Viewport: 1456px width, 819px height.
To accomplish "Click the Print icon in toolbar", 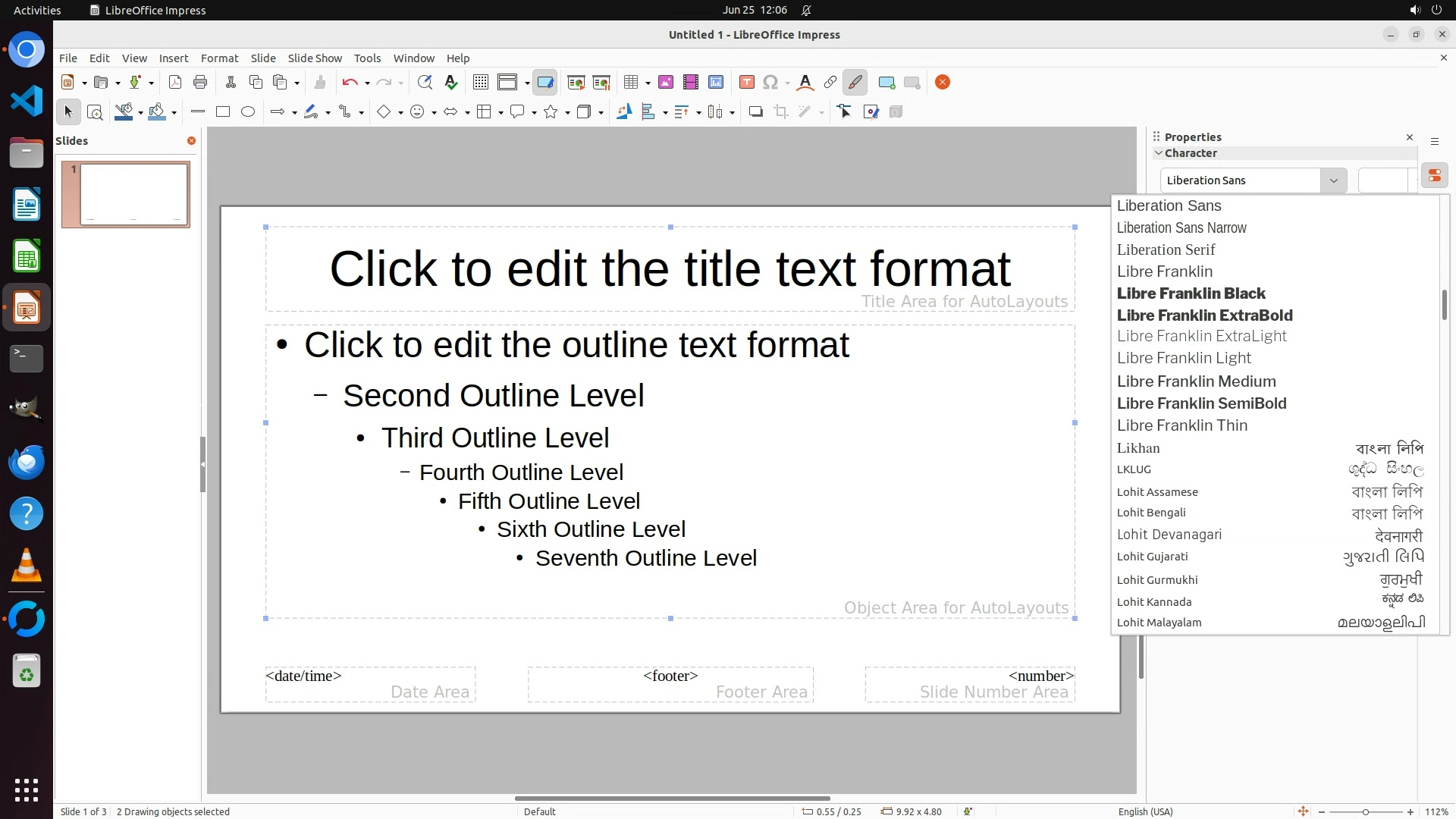I will (x=200, y=83).
